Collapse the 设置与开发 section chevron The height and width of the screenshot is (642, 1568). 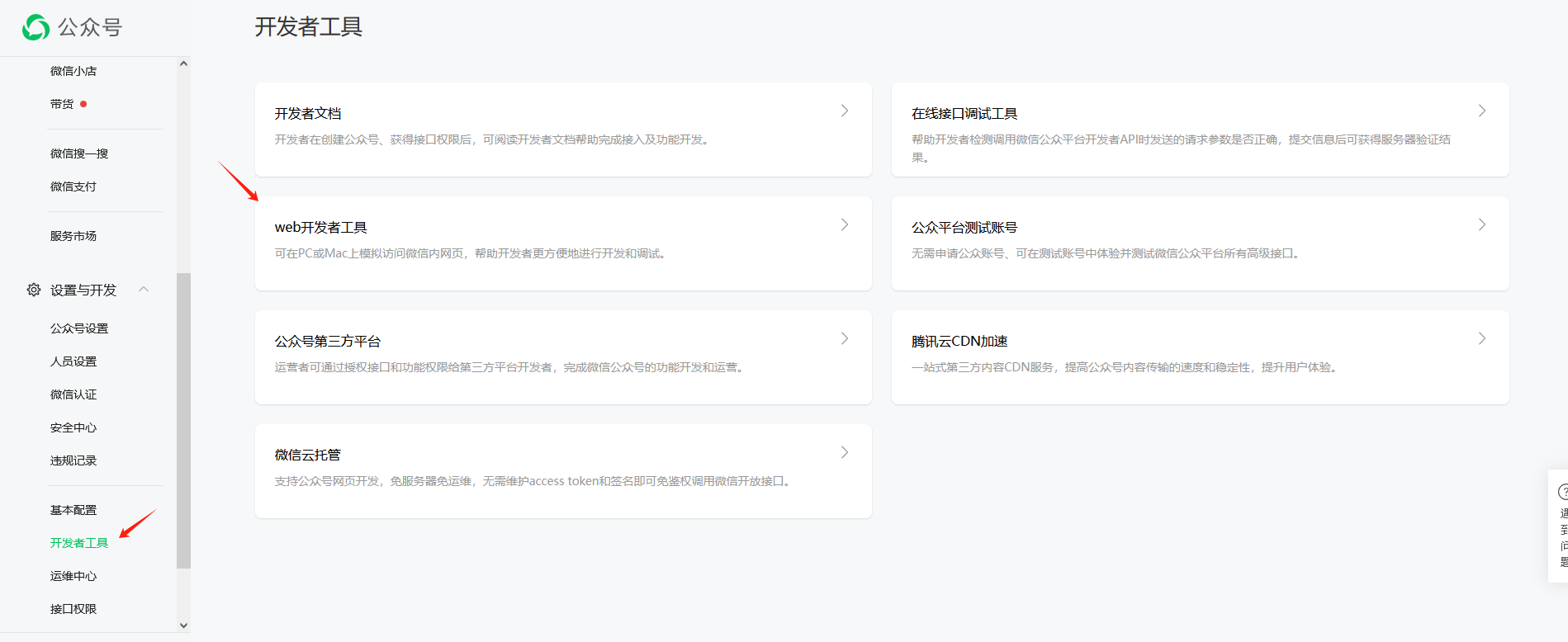click(x=144, y=290)
